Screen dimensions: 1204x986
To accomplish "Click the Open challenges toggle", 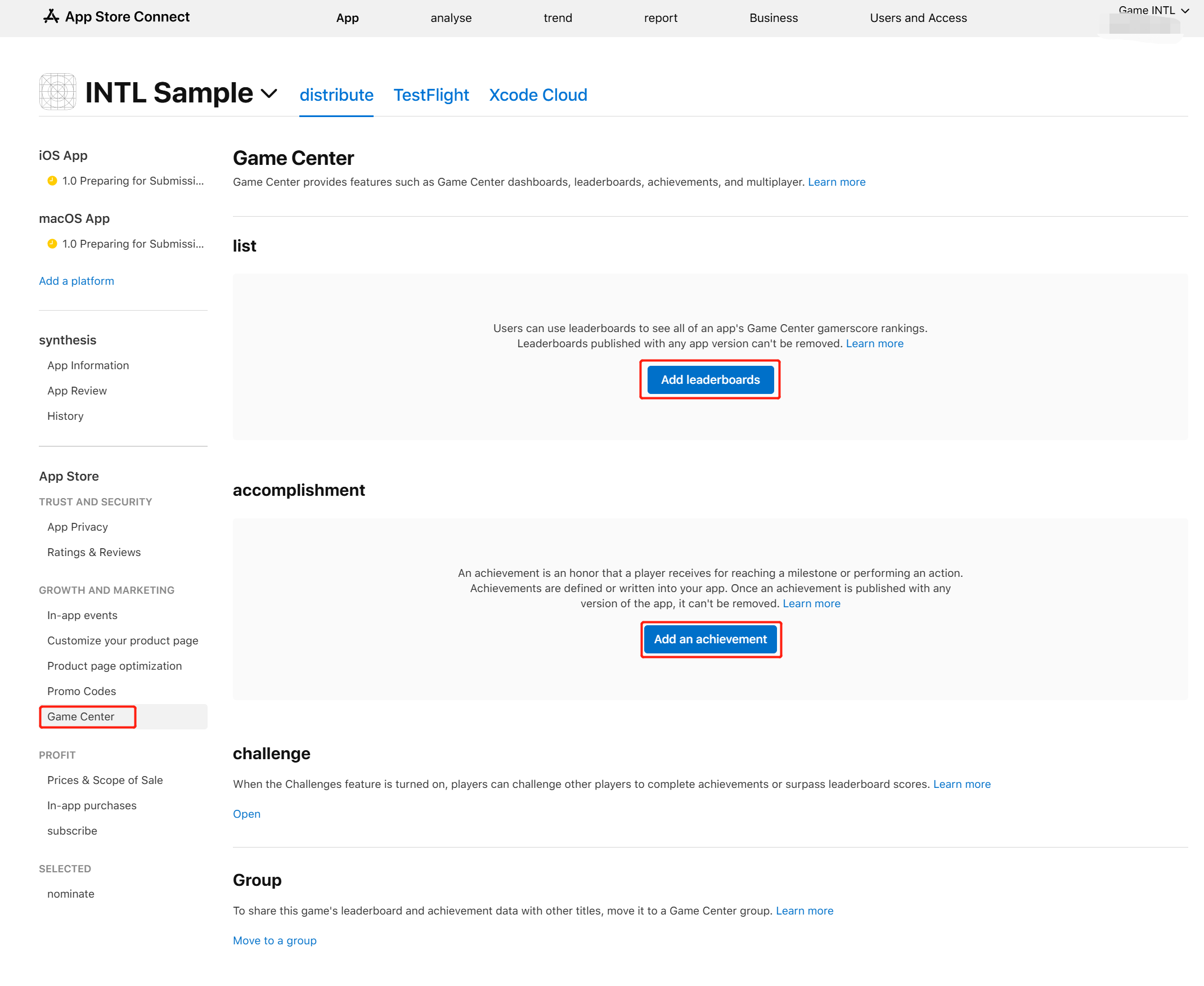I will coord(246,813).
